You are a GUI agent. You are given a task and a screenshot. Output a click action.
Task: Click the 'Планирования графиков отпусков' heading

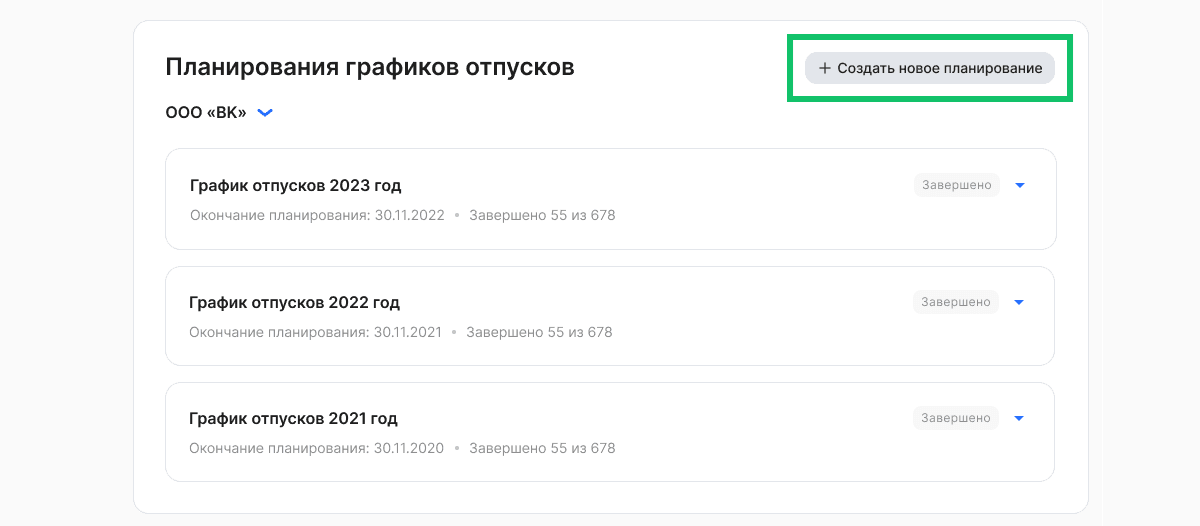370,68
